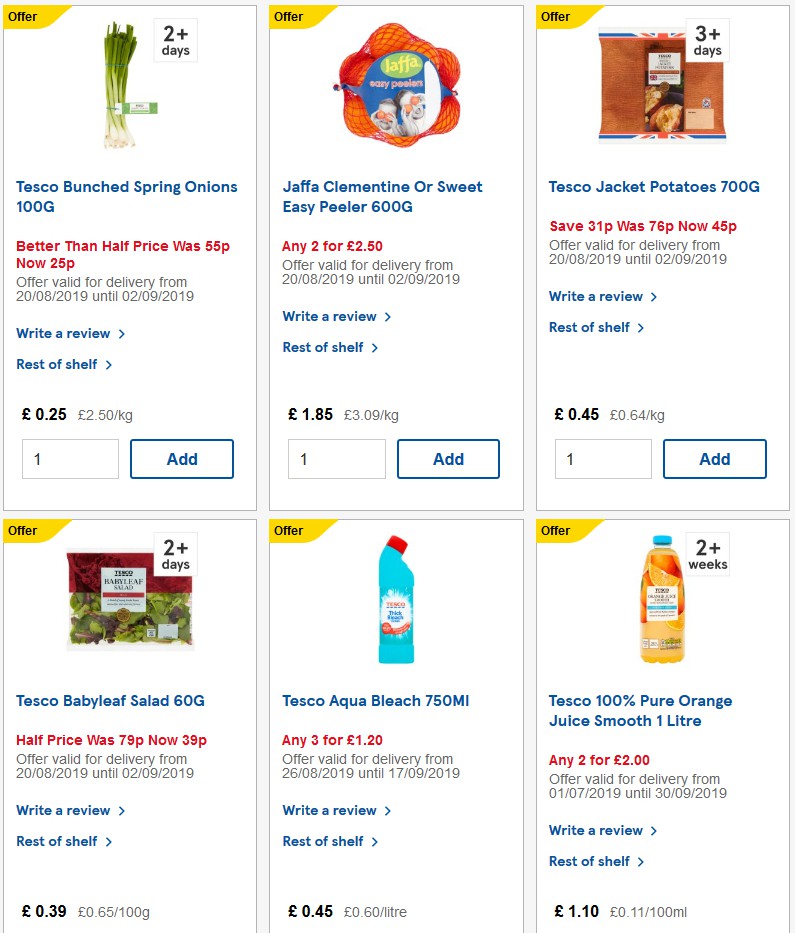The width and height of the screenshot is (795, 933).
Task: Open 'Rest of shelf' under Jaffa Clementine
Action: tap(324, 347)
